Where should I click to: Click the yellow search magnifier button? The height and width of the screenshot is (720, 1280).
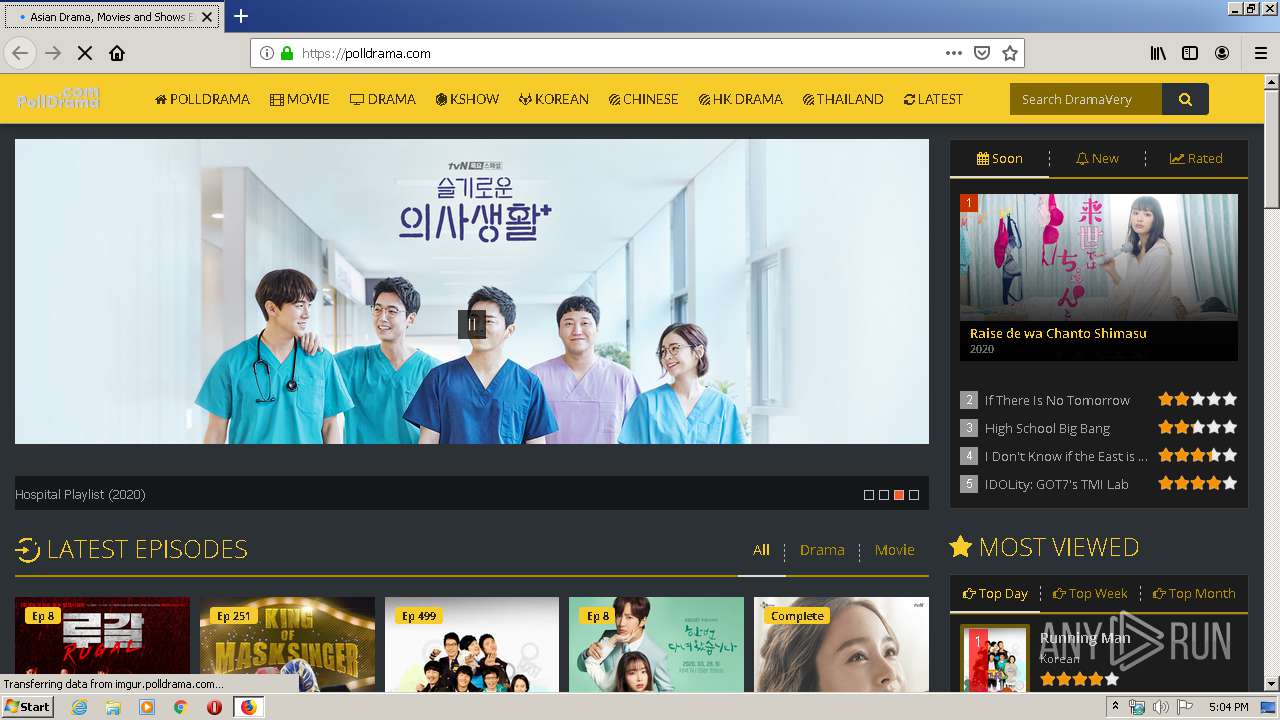(1185, 99)
